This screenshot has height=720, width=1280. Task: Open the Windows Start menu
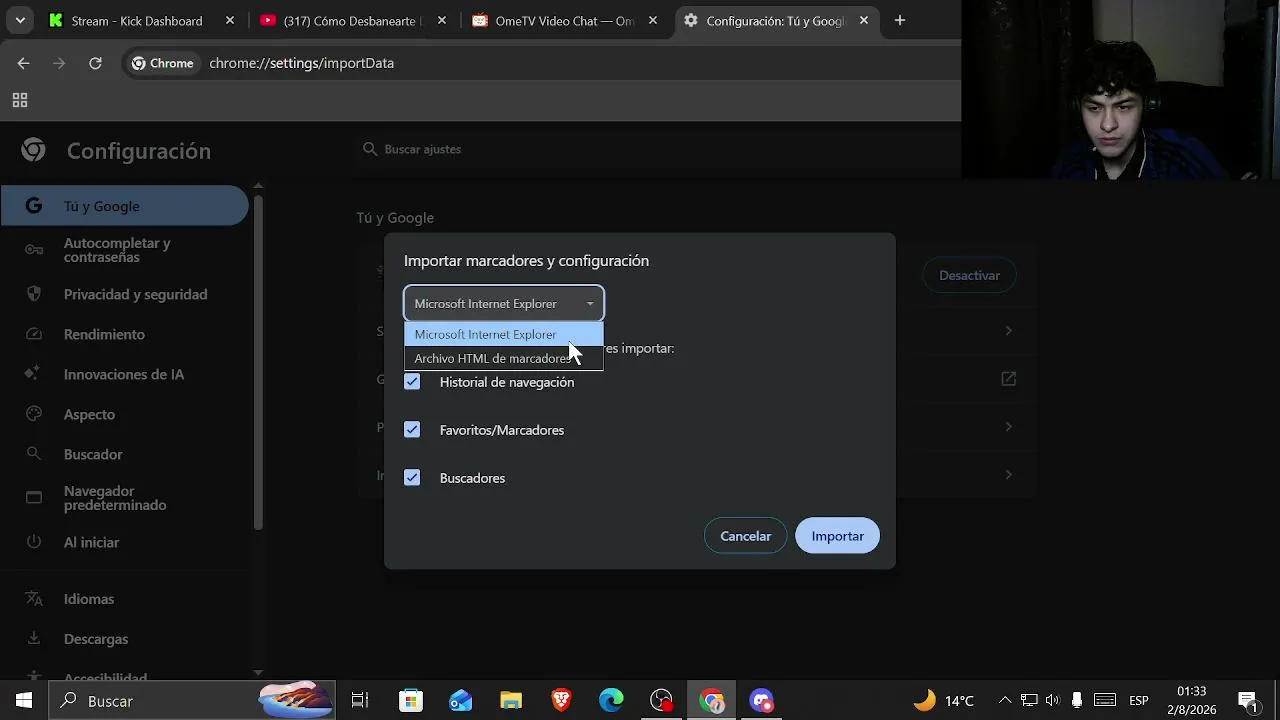coord(24,700)
